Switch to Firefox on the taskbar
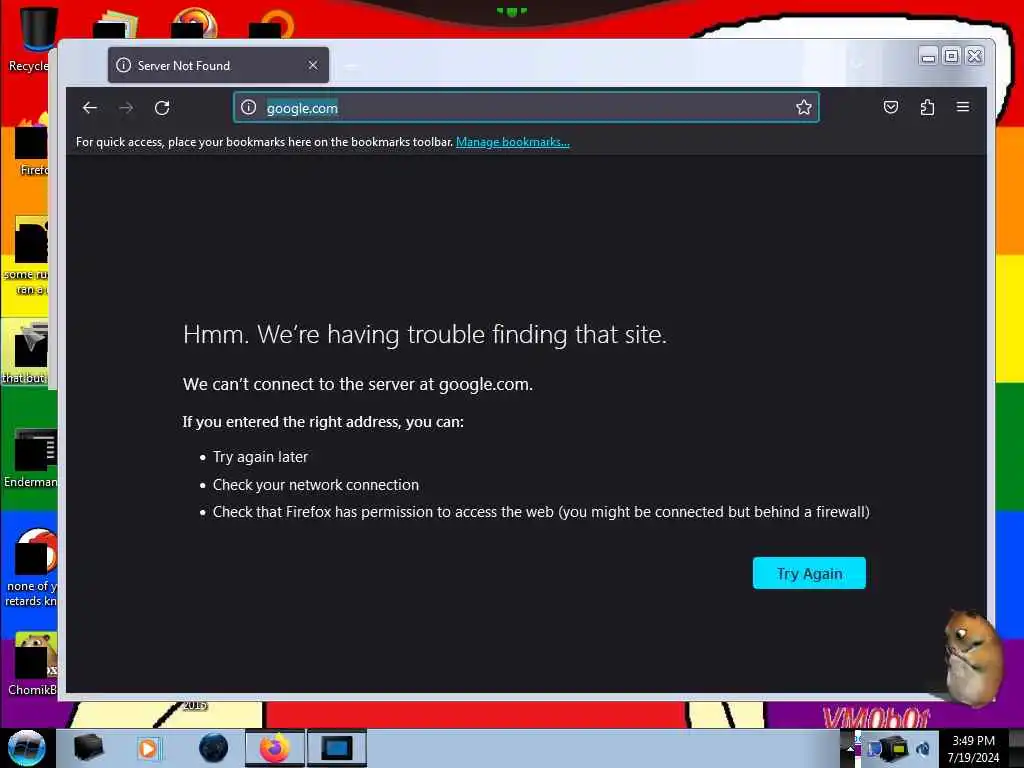Viewport: 1024px width, 768px height. [x=275, y=748]
